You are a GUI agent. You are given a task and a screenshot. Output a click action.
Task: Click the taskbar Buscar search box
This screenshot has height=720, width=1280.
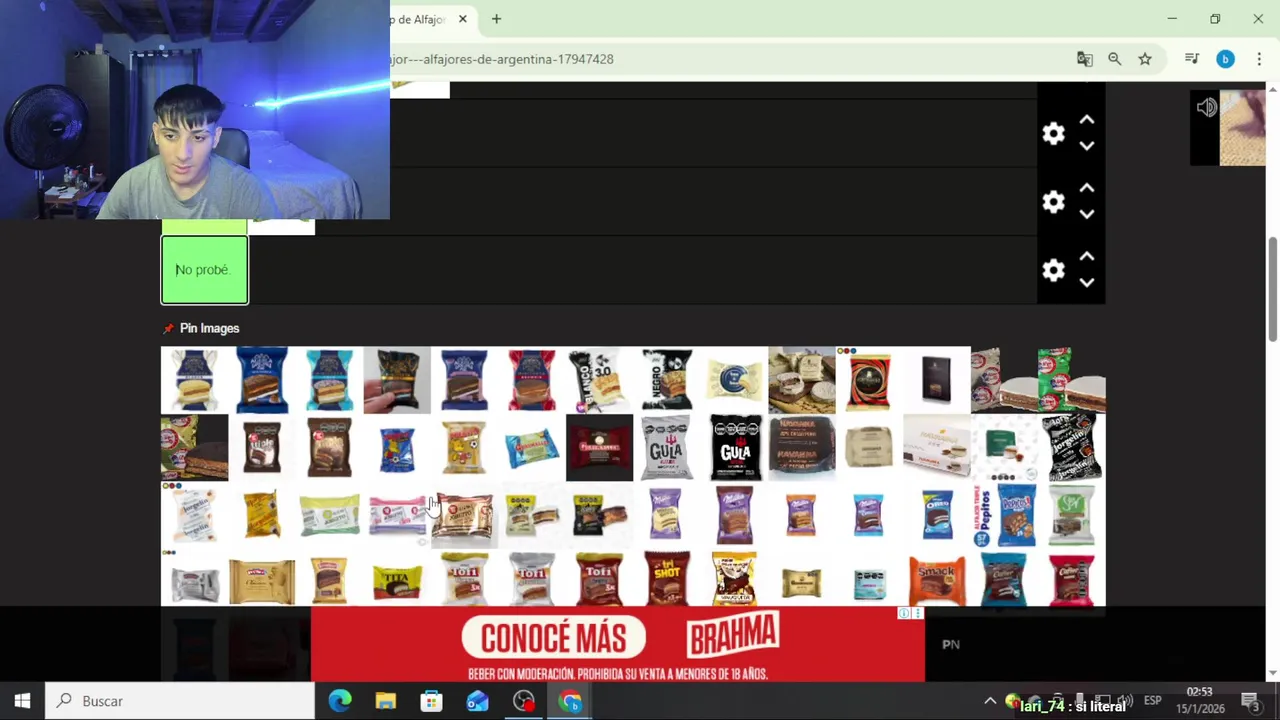[181, 701]
